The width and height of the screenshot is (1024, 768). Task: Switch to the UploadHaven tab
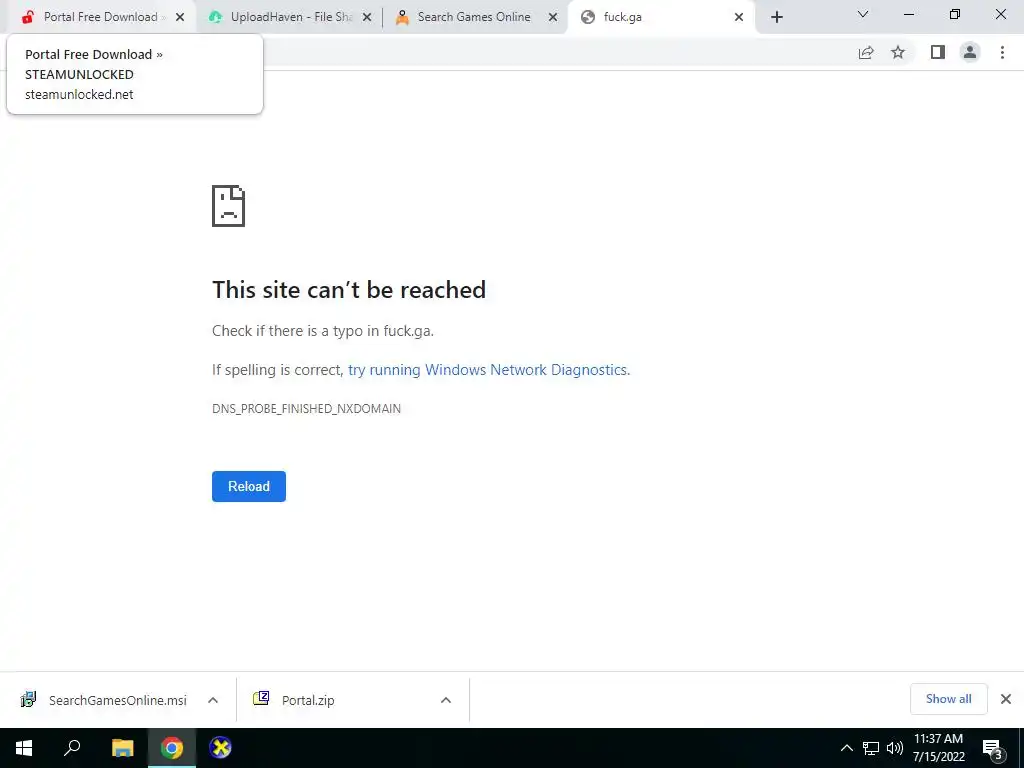(289, 17)
